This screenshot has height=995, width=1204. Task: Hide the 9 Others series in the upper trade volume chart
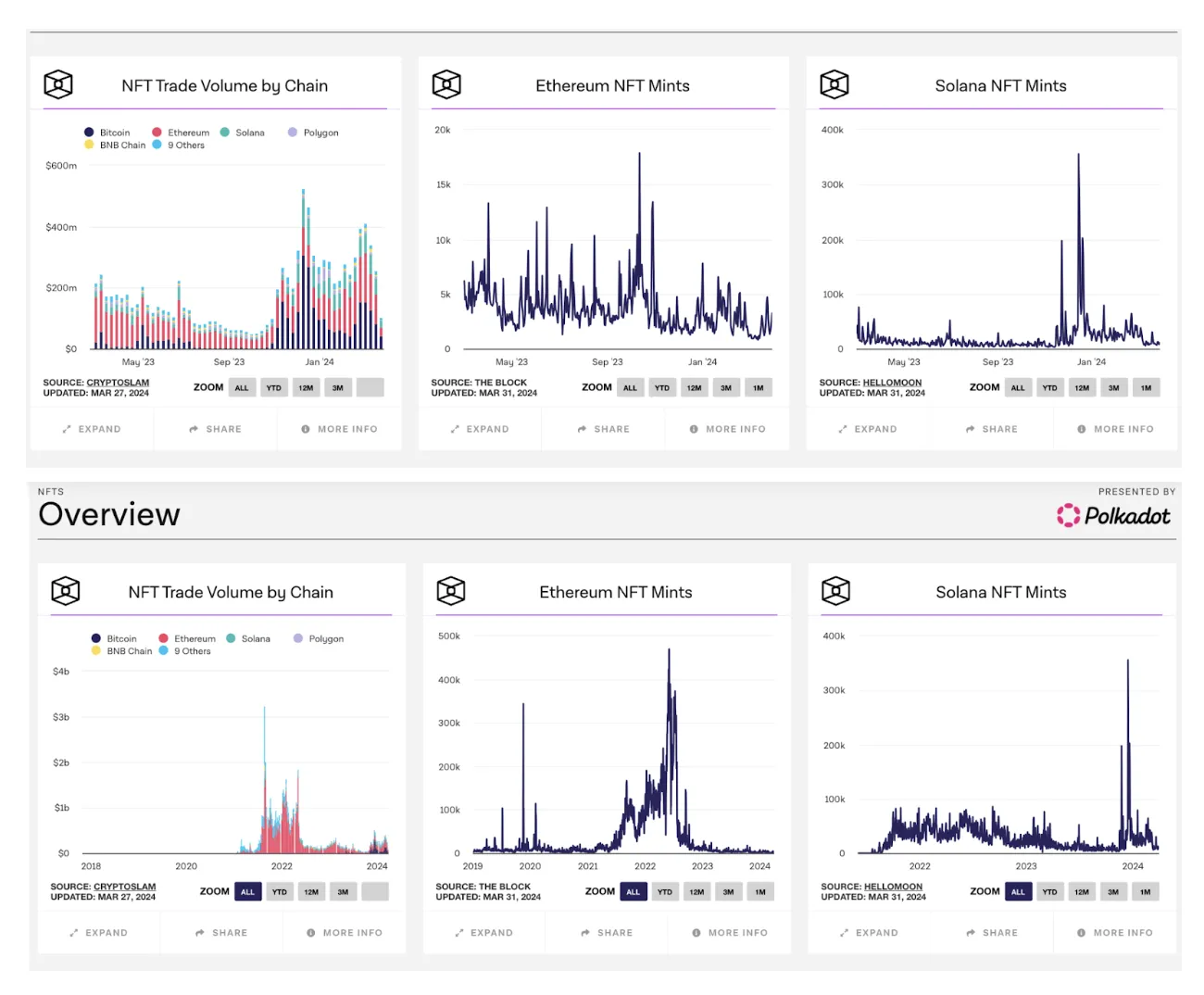click(x=180, y=145)
